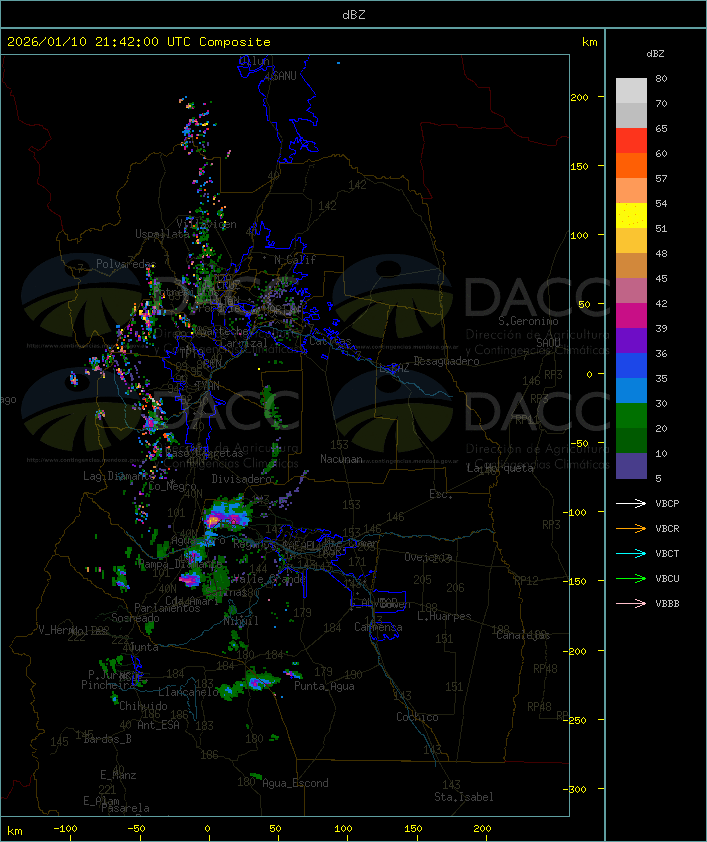Click the 2026/01/10 21:42:00 UTC Composite timestamp
The height and width of the screenshot is (842, 707).
(x=139, y=42)
